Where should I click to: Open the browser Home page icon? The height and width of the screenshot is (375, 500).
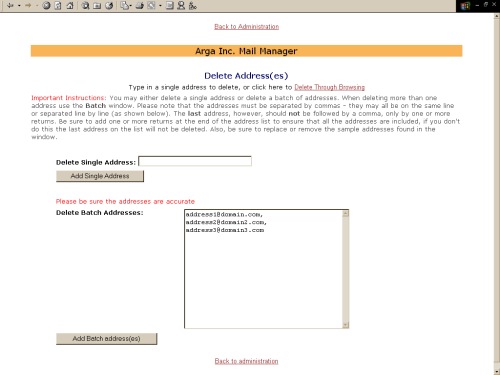coord(70,5)
